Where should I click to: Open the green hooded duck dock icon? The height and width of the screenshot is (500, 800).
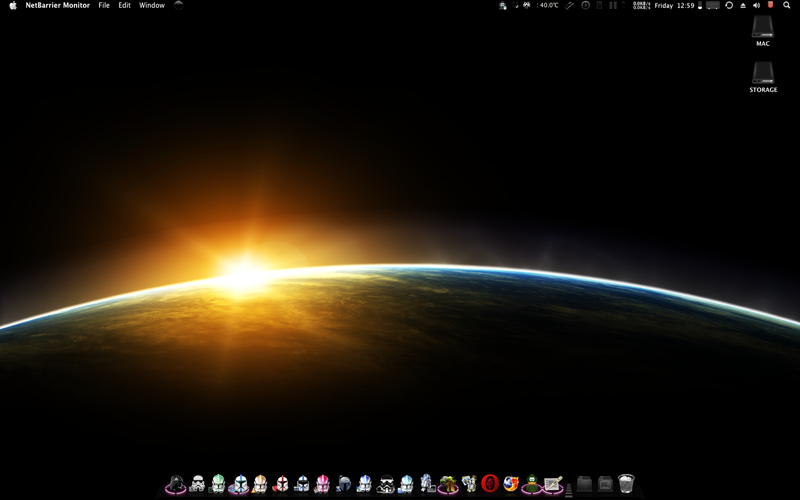[x=532, y=484]
